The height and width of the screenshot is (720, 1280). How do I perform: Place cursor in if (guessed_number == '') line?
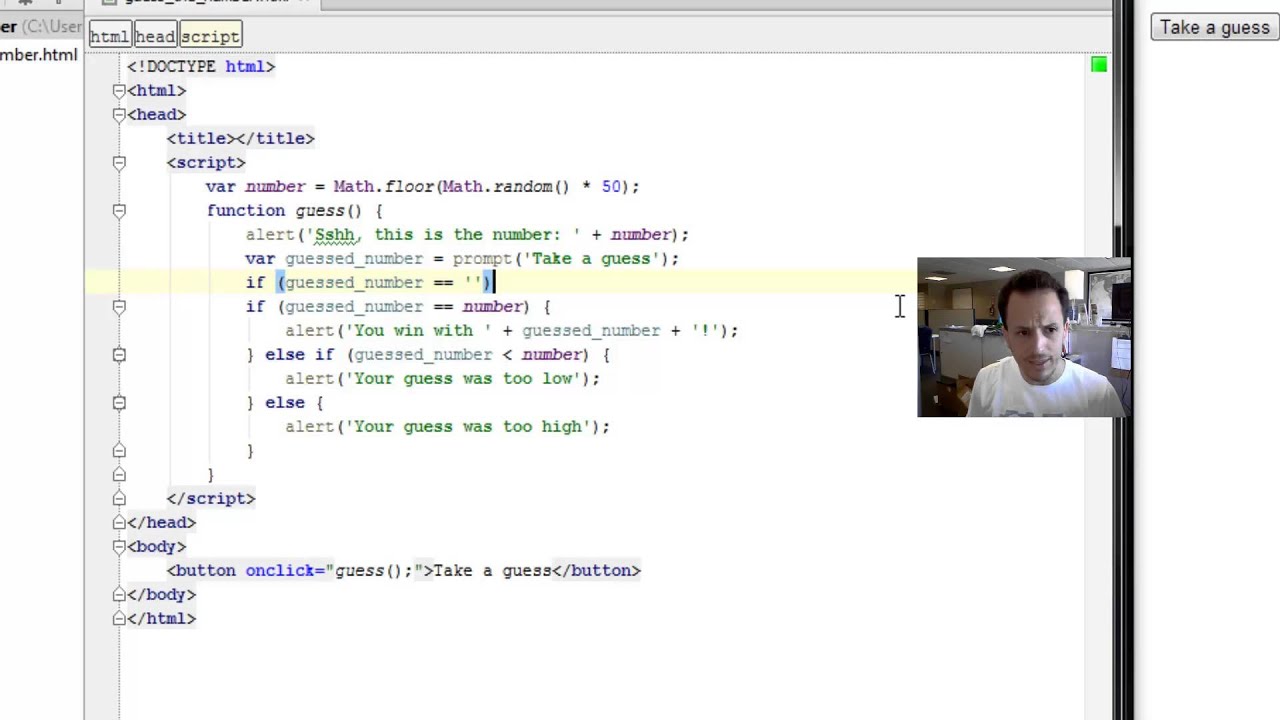pyautogui.click(x=370, y=282)
